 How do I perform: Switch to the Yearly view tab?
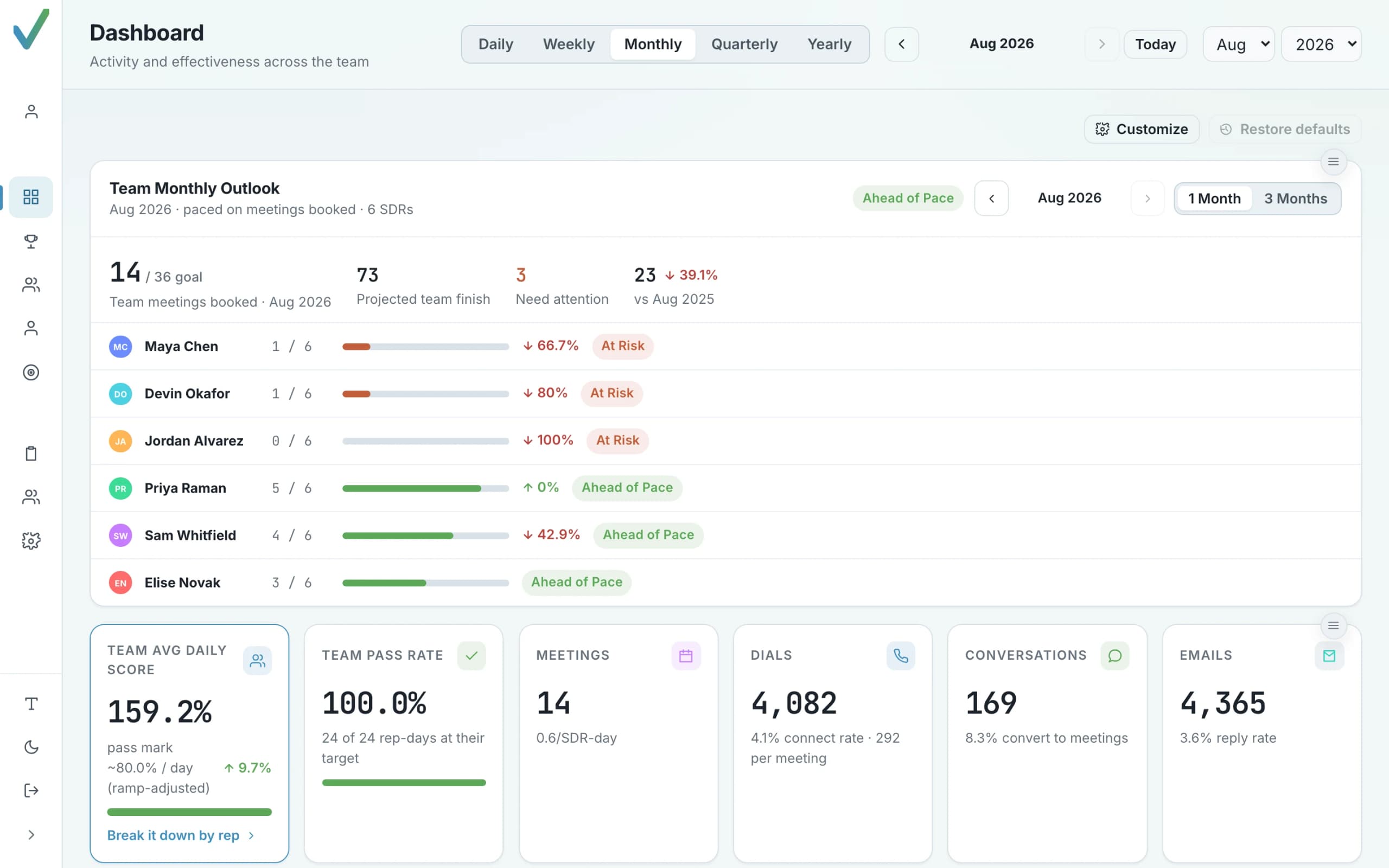pyautogui.click(x=830, y=44)
